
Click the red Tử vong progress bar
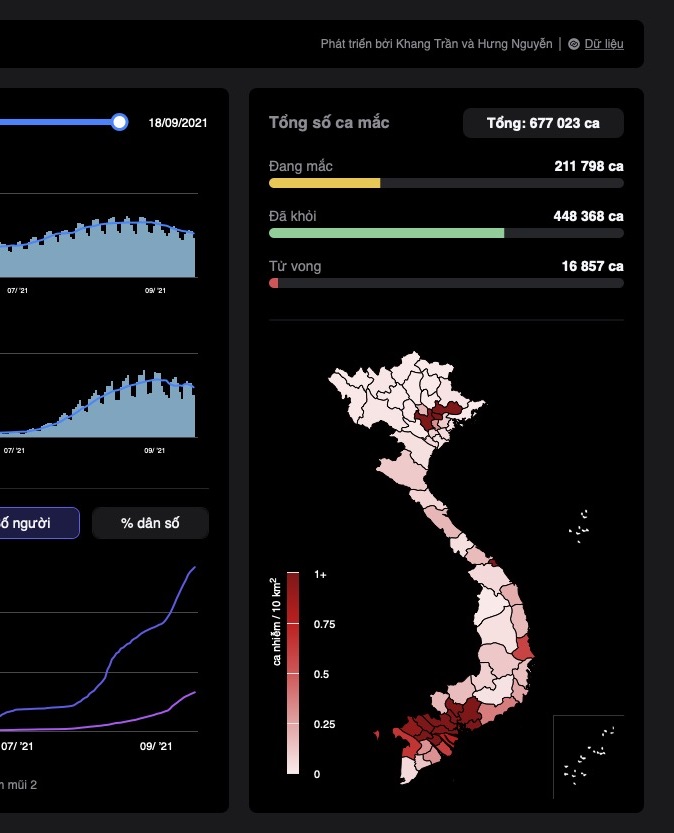point(274,283)
